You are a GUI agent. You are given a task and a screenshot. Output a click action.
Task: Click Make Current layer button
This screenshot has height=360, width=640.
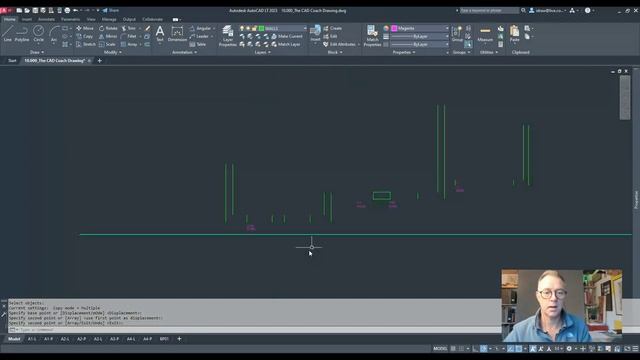tap(287, 36)
